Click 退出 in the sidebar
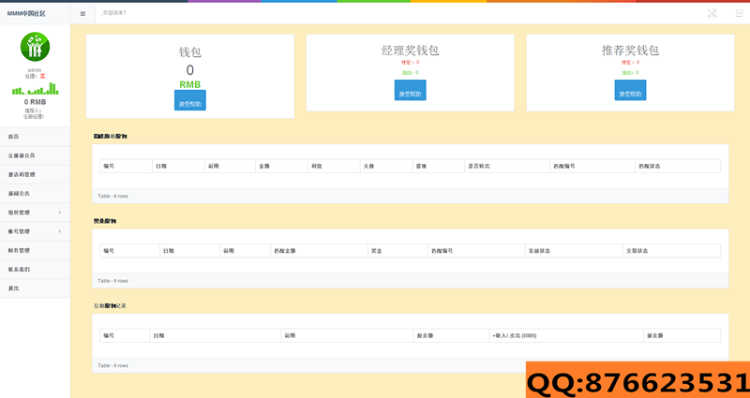The image size is (750, 398). 35,288
